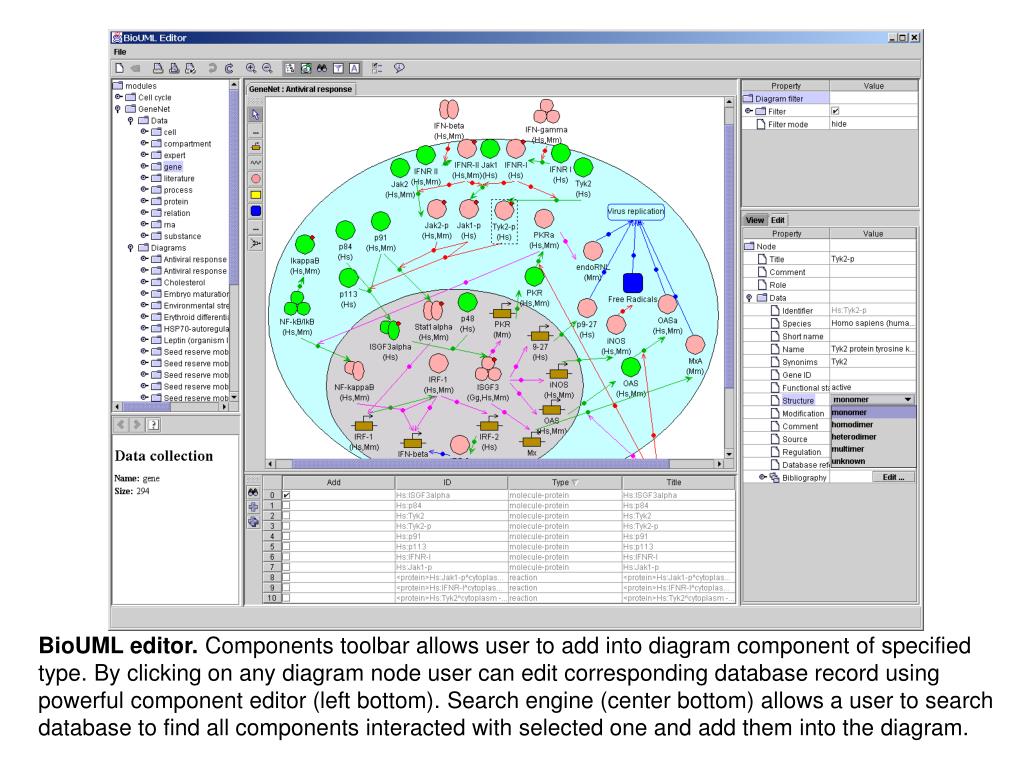Click the toolbar icon with letter A
1024x768 pixels.
tap(355, 68)
